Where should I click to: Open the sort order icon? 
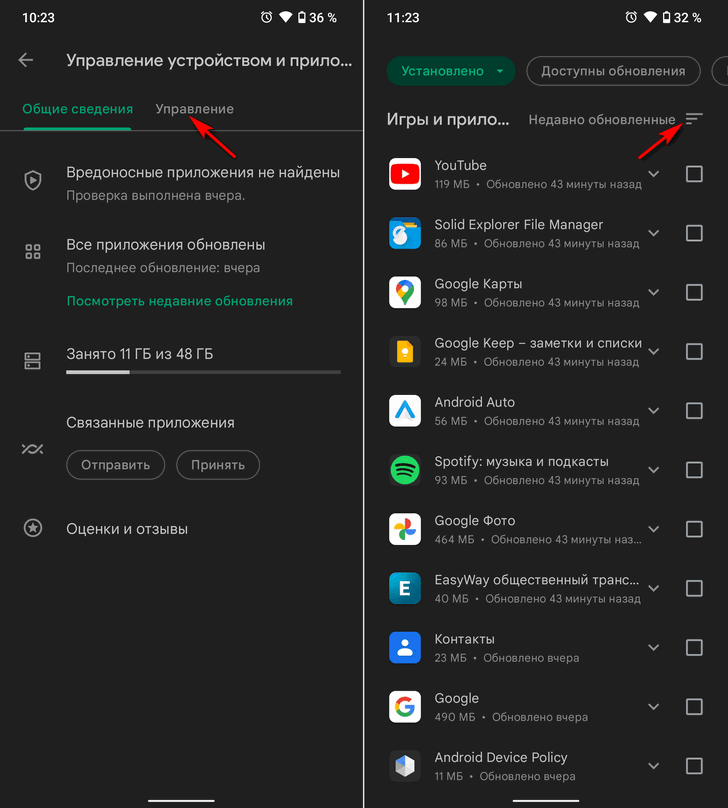pos(693,119)
